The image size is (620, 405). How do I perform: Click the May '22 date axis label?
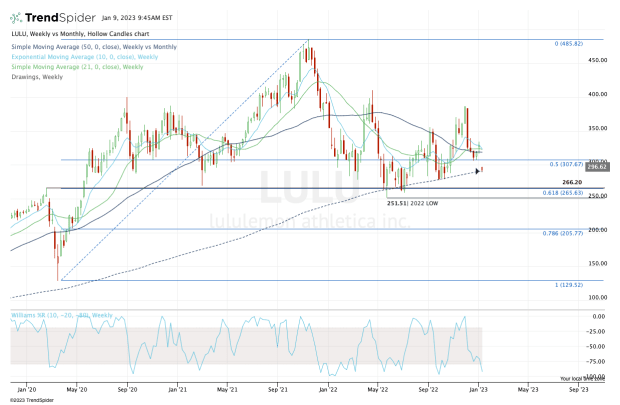click(378, 390)
